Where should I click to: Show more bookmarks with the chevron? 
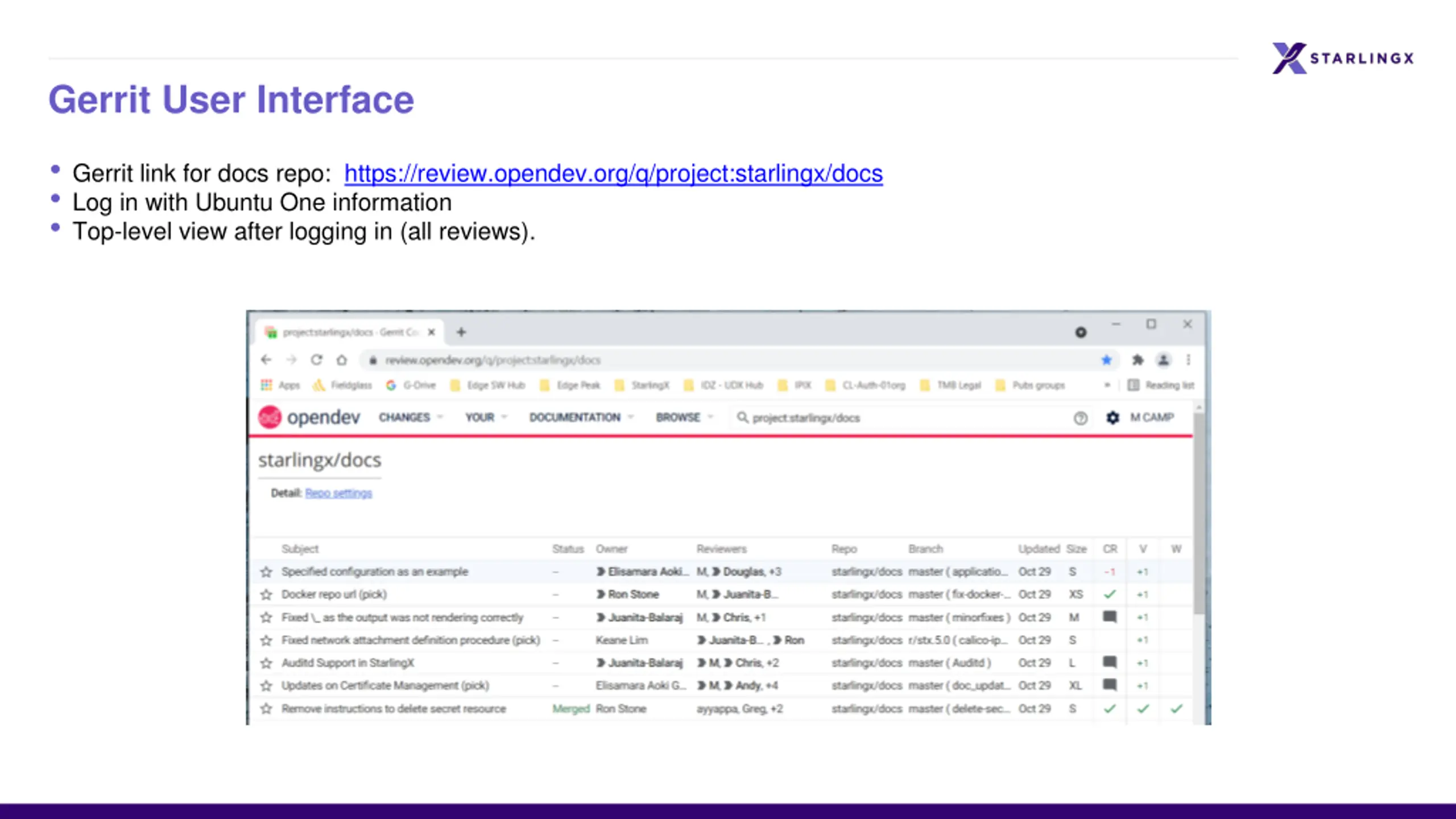1107,386
